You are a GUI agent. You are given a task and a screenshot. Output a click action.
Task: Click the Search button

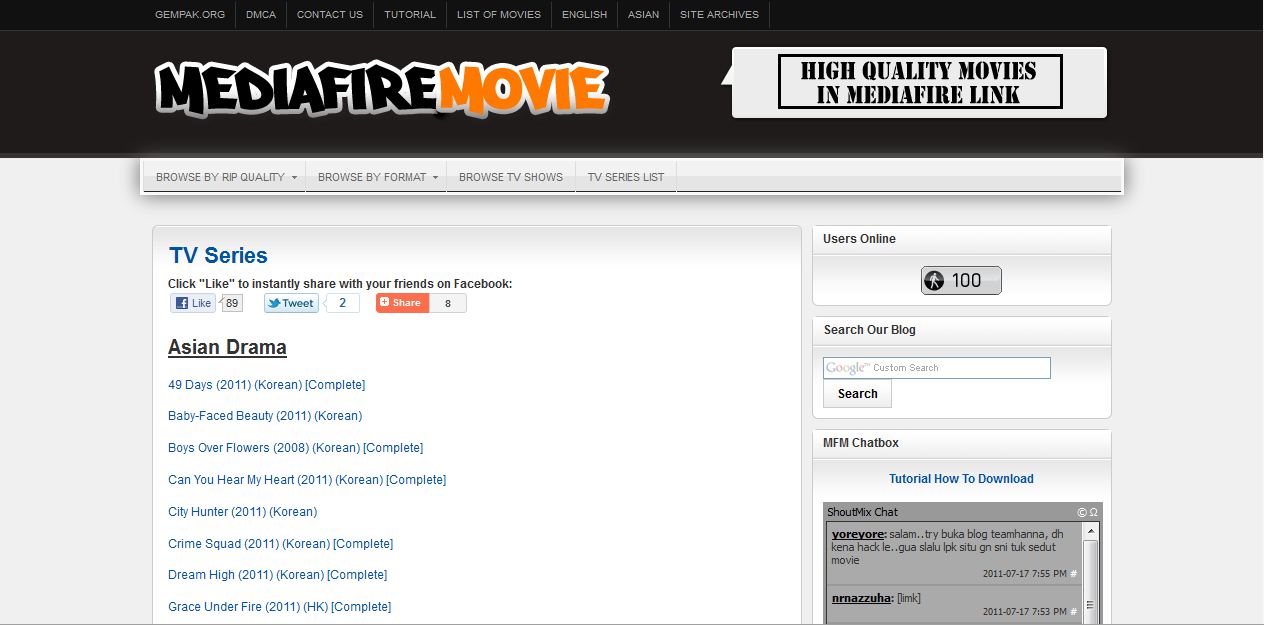(857, 394)
